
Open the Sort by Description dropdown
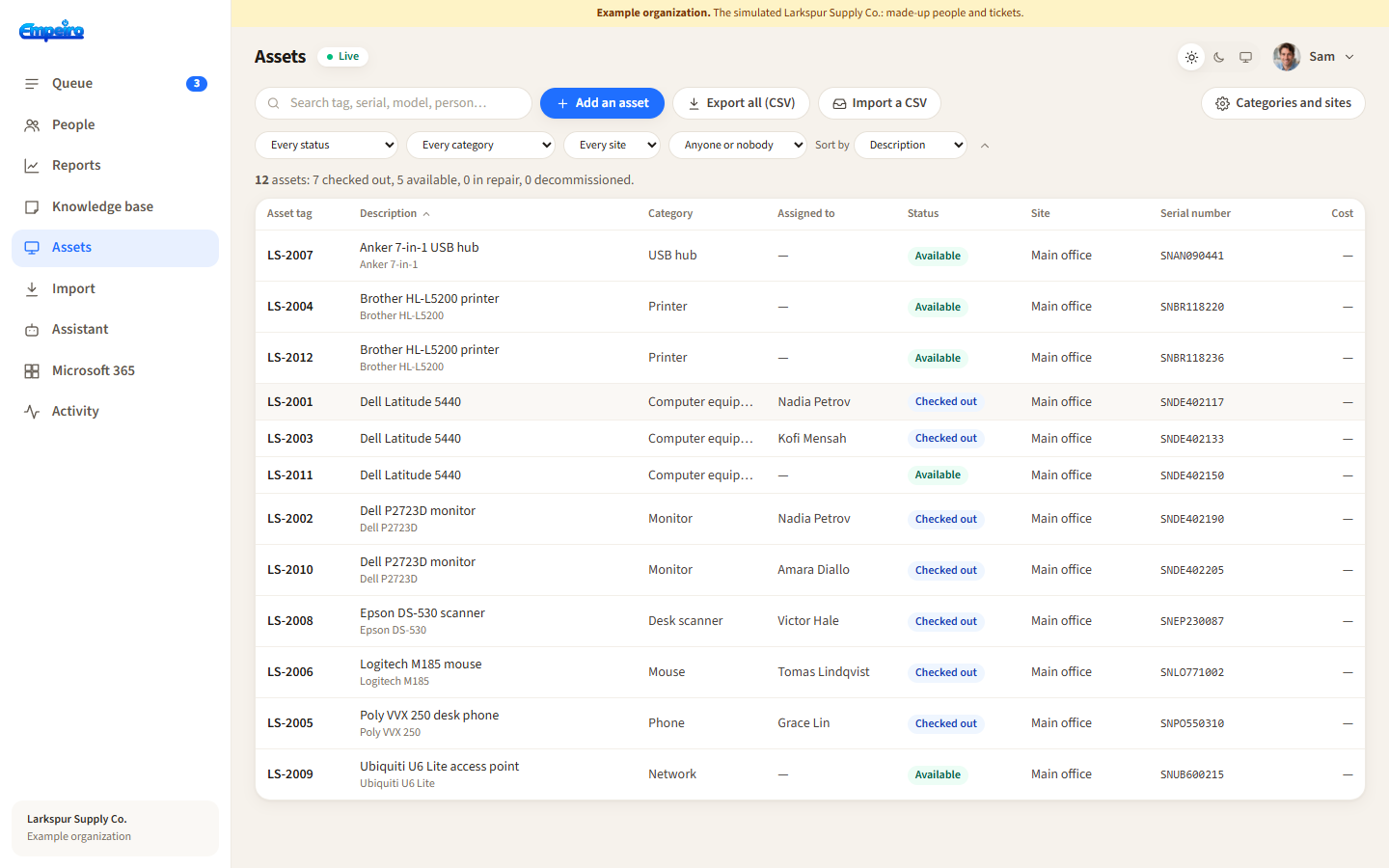click(x=911, y=146)
